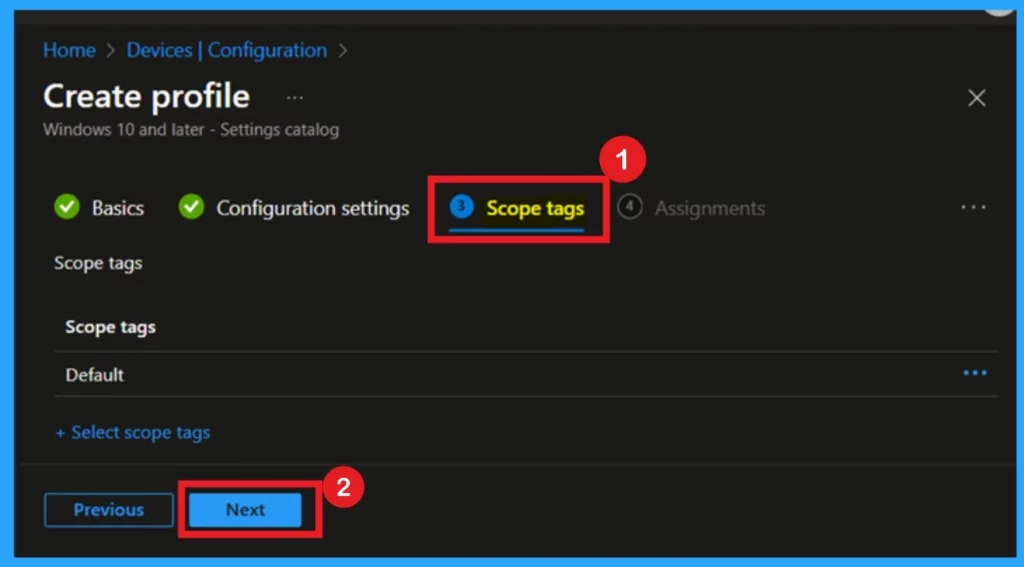Click the Home breadcrumb link

[69, 50]
